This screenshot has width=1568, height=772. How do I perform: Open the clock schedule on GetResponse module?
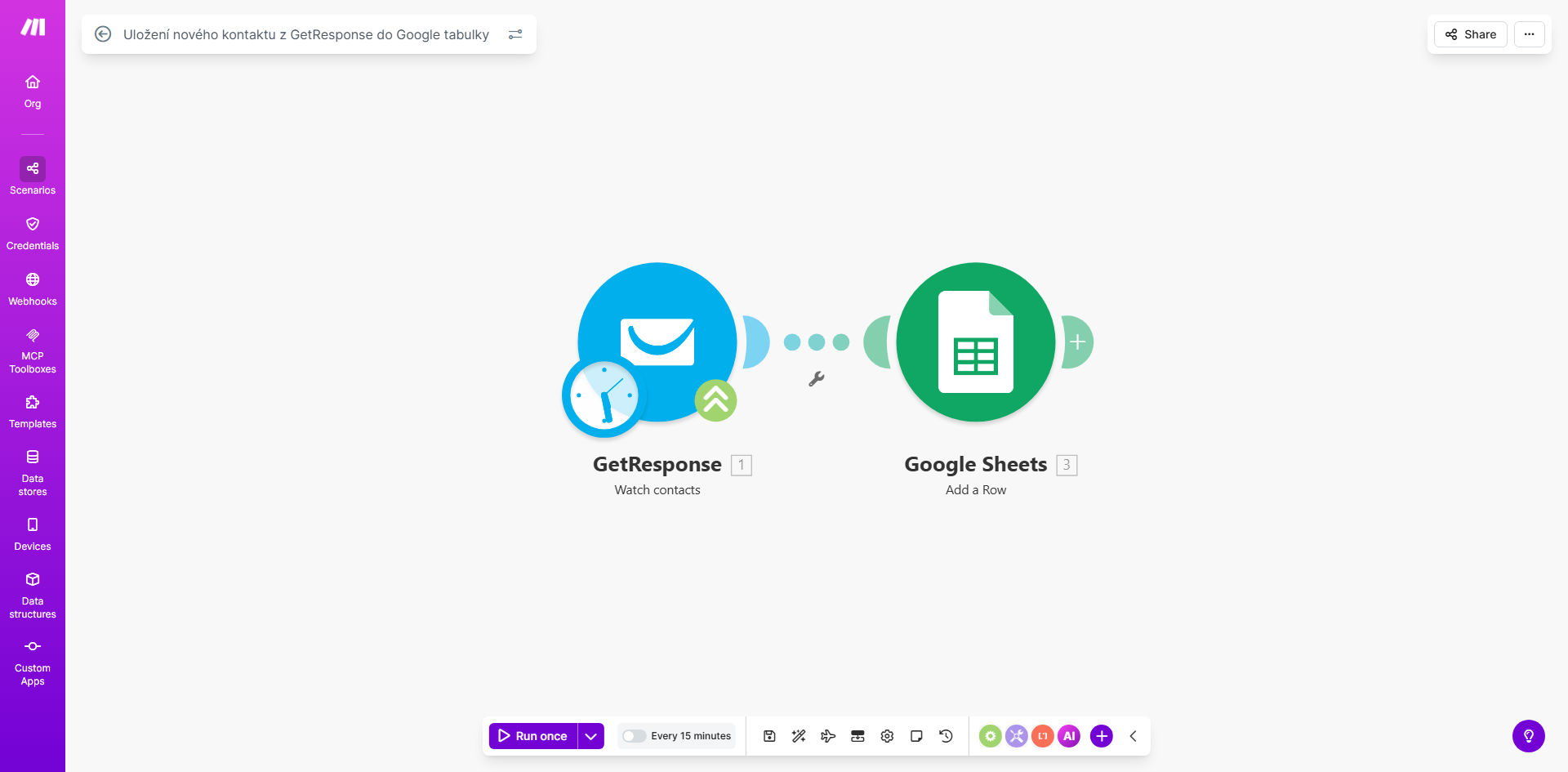coord(604,395)
